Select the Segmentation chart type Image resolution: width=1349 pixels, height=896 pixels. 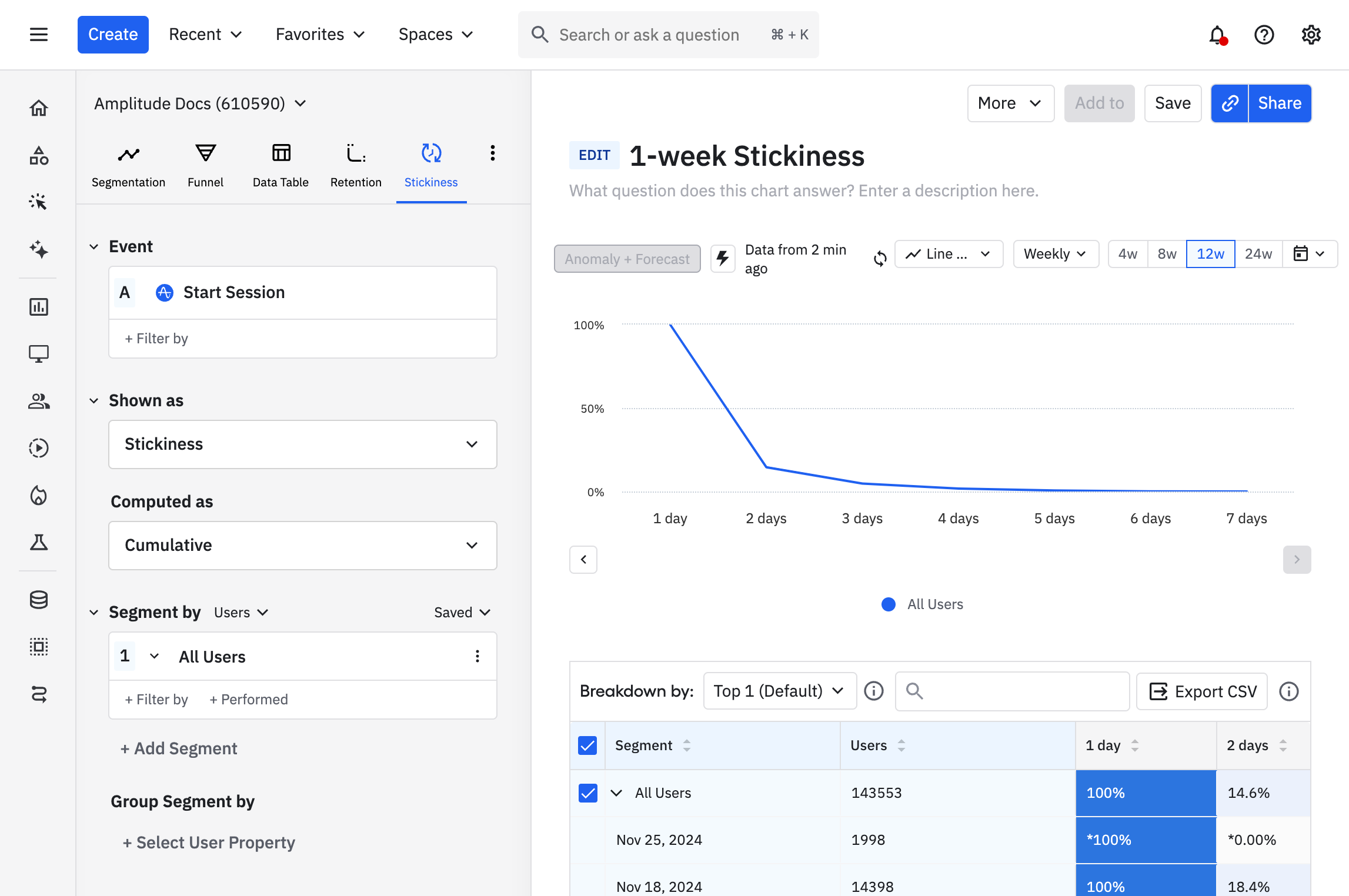point(129,165)
